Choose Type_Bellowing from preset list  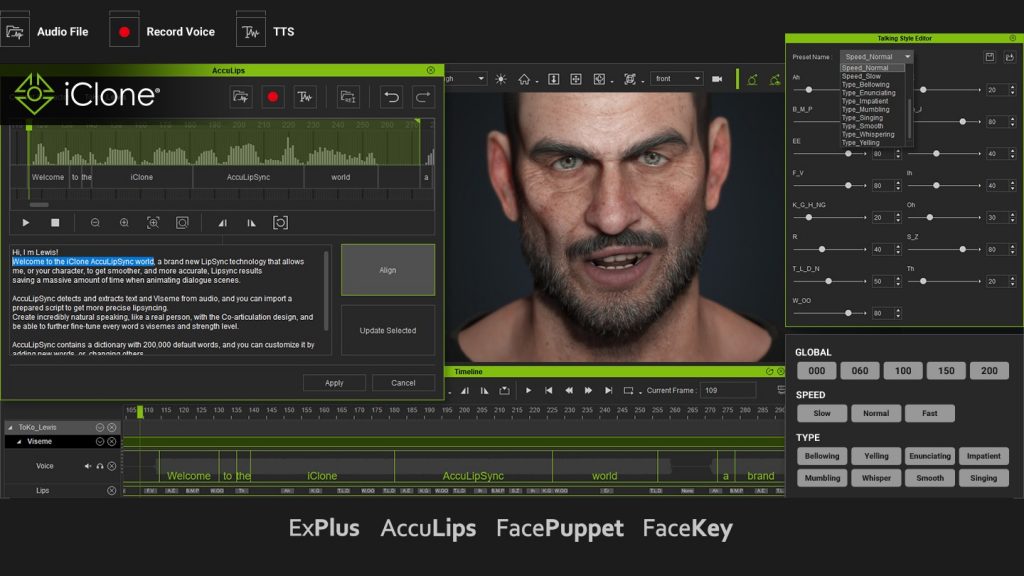click(865, 84)
